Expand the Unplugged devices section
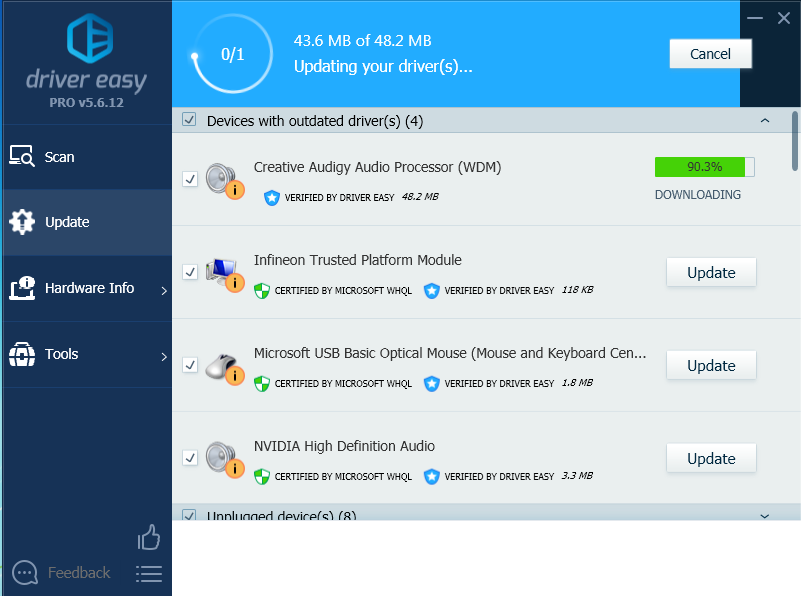This screenshot has height=596, width=801. 765,516
